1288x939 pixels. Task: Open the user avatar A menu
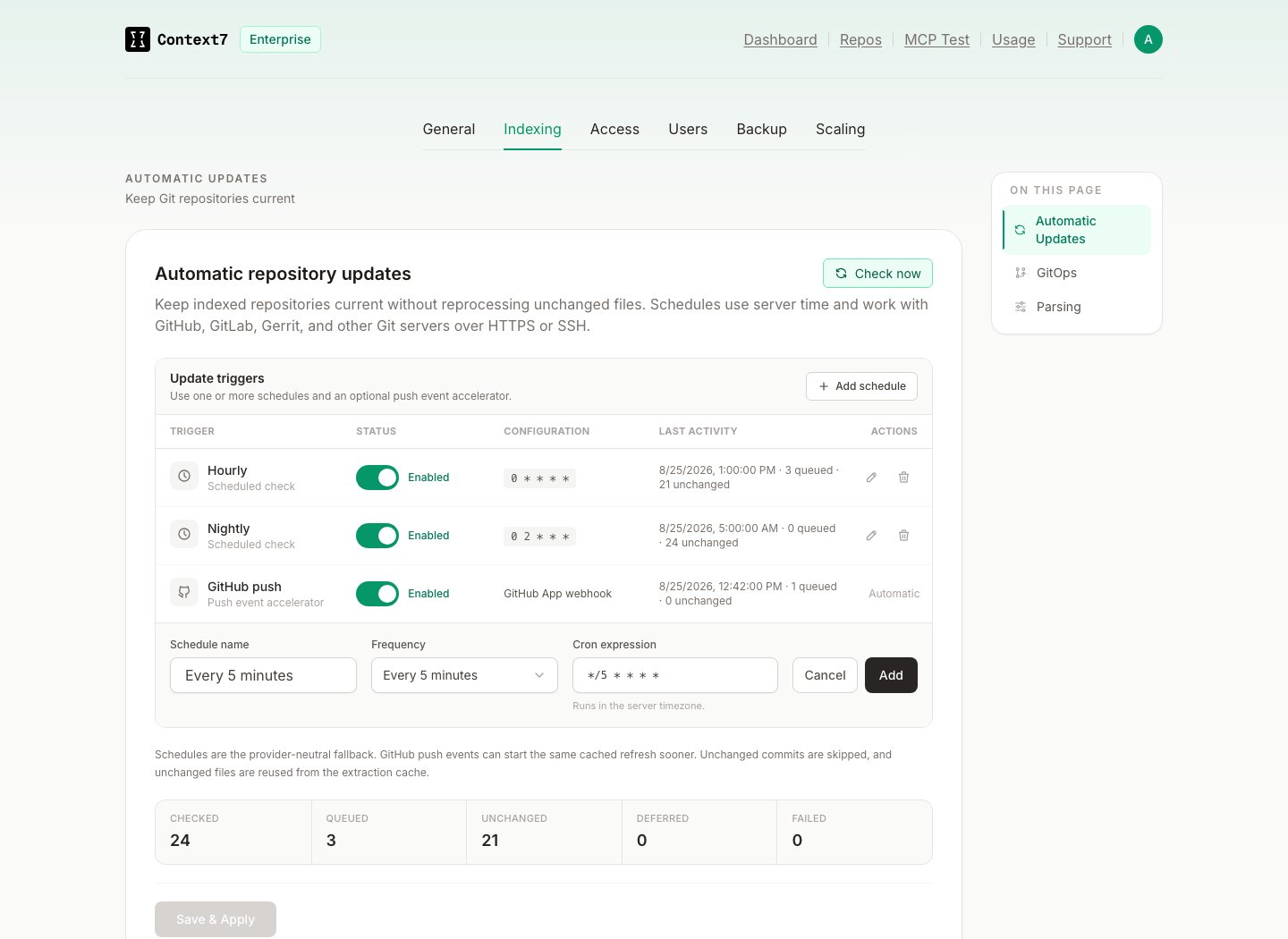pyautogui.click(x=1148, y=39)
